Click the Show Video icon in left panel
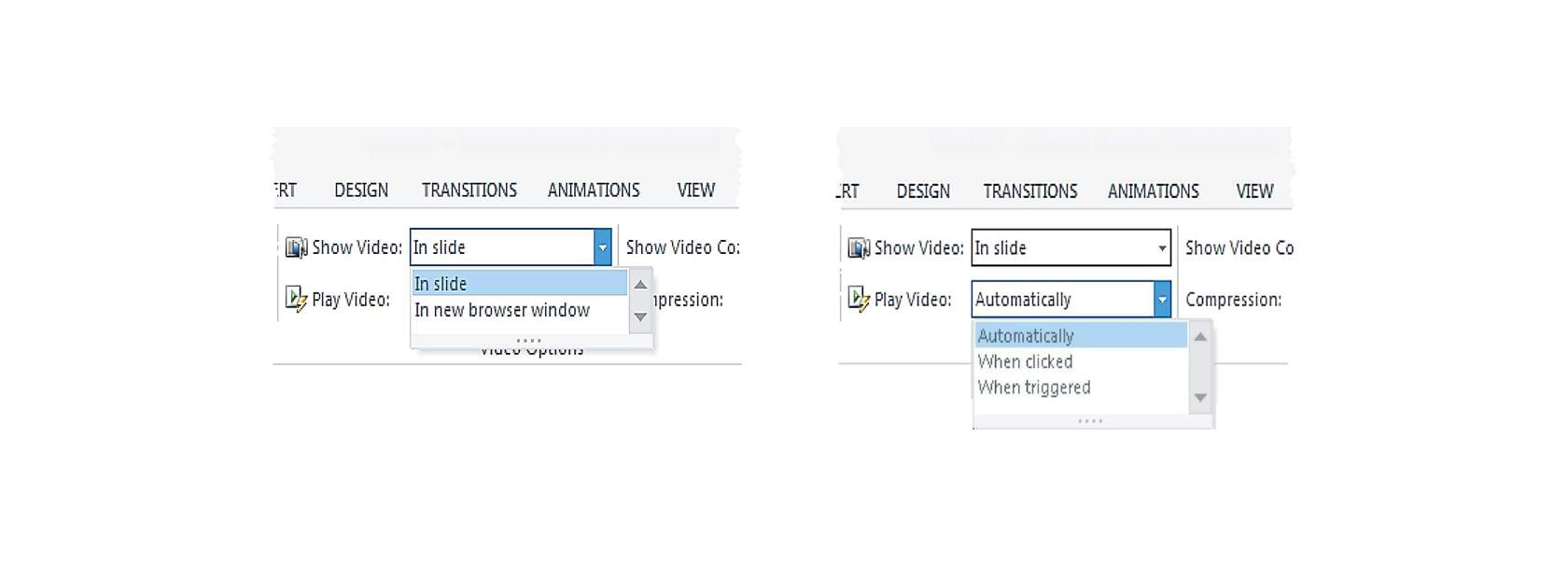The image size is (1568, 565). click(x=296, y=247)
